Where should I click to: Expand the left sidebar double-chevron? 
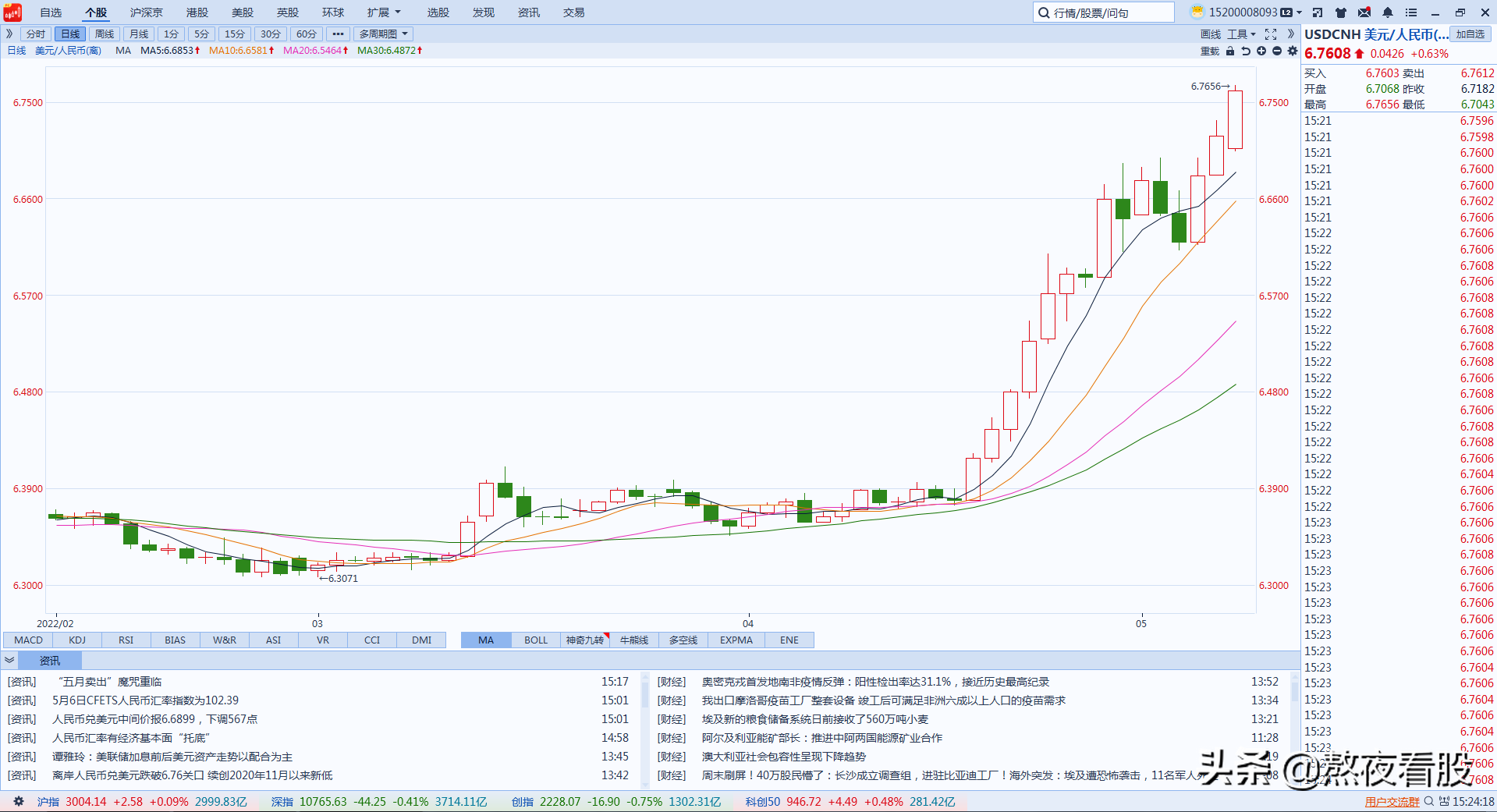pyautogui.click(x=9, y=34)
